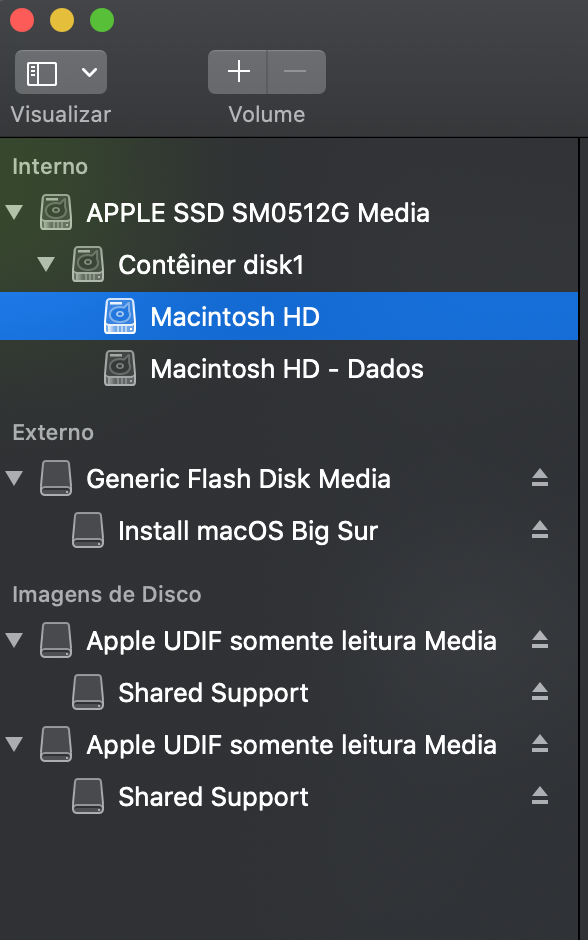
Task: Collapse the APPLE SSD SM0512G Media disclosure triangle
Action: click(x=14, y=213)
